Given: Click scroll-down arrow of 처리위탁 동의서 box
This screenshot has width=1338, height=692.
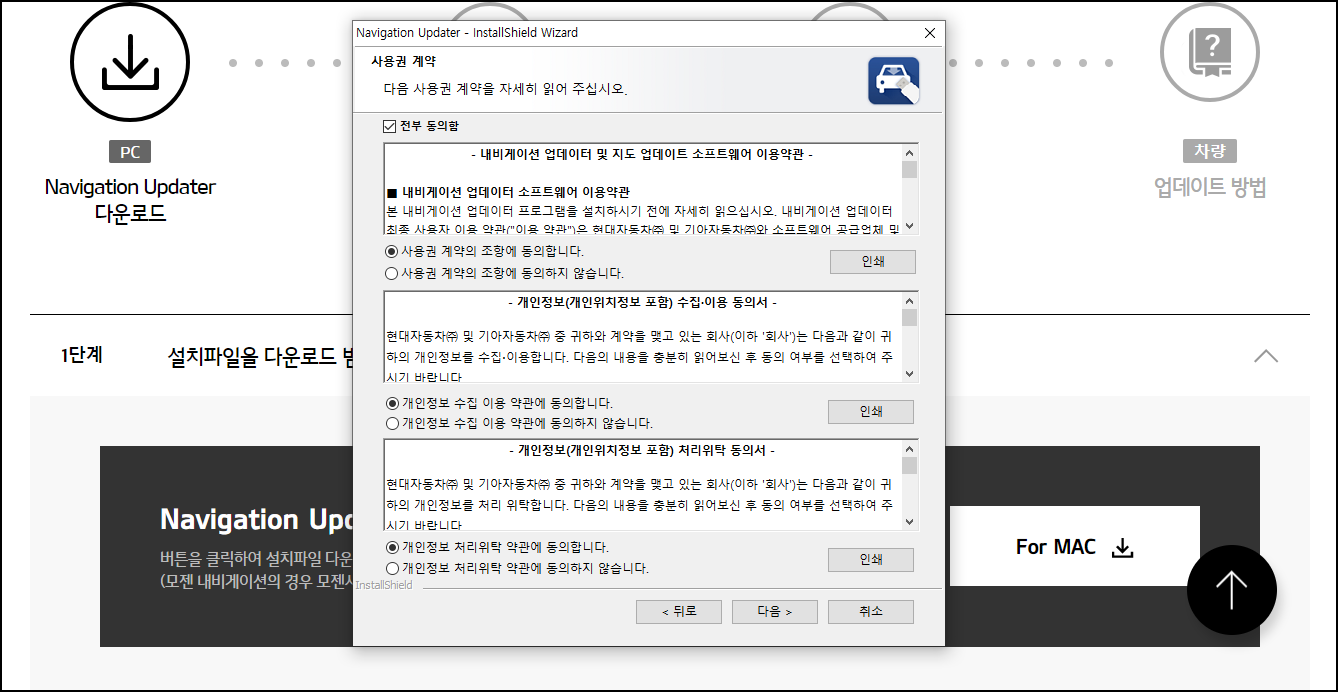Looking at the screenshot, I should (909, 522).
